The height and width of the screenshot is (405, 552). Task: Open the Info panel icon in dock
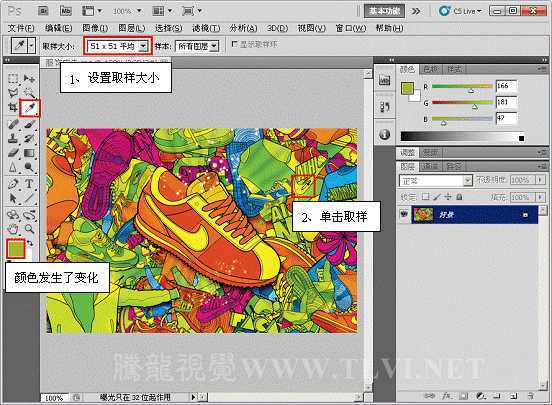(384, 134)
